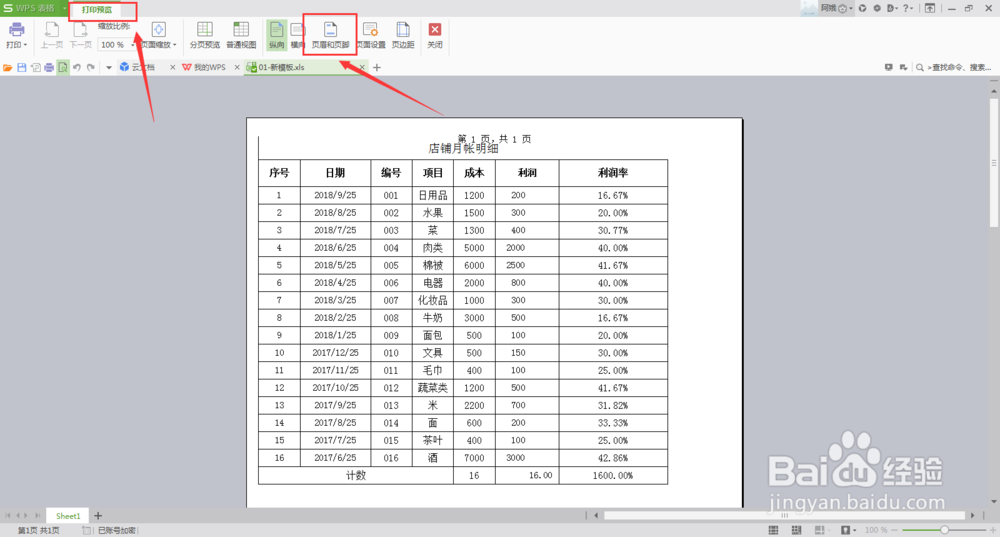Close print preview with 关闭 button
This screenshot has width=1000, height=537.
tap(434, 34)
